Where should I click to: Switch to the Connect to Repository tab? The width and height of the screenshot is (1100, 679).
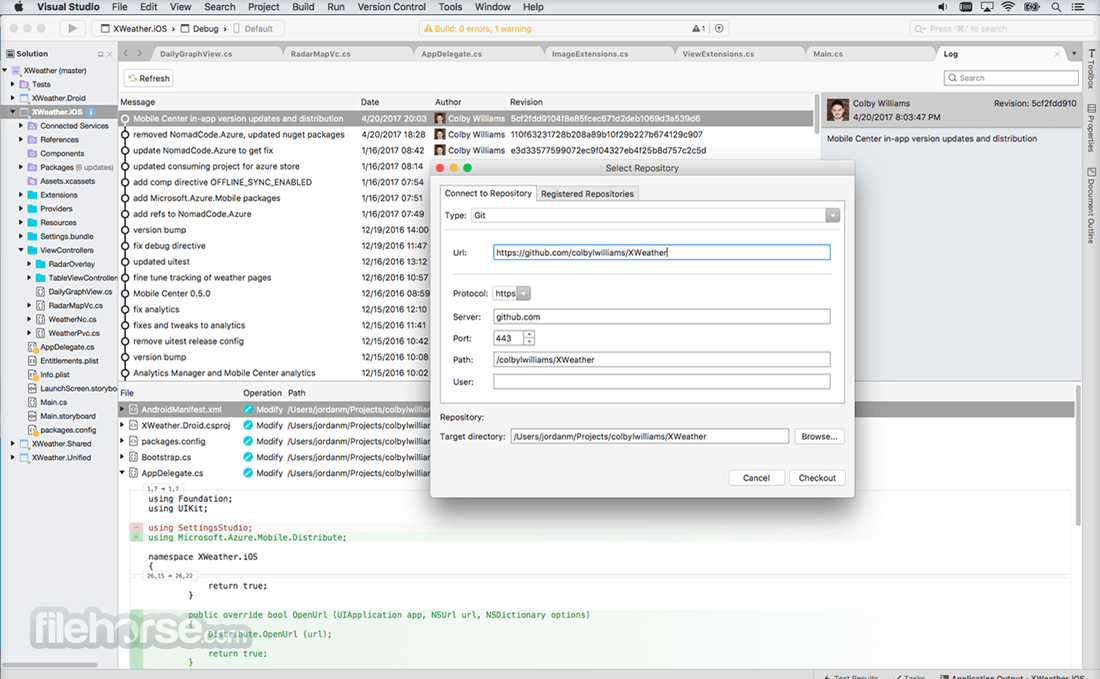(488, 193)
